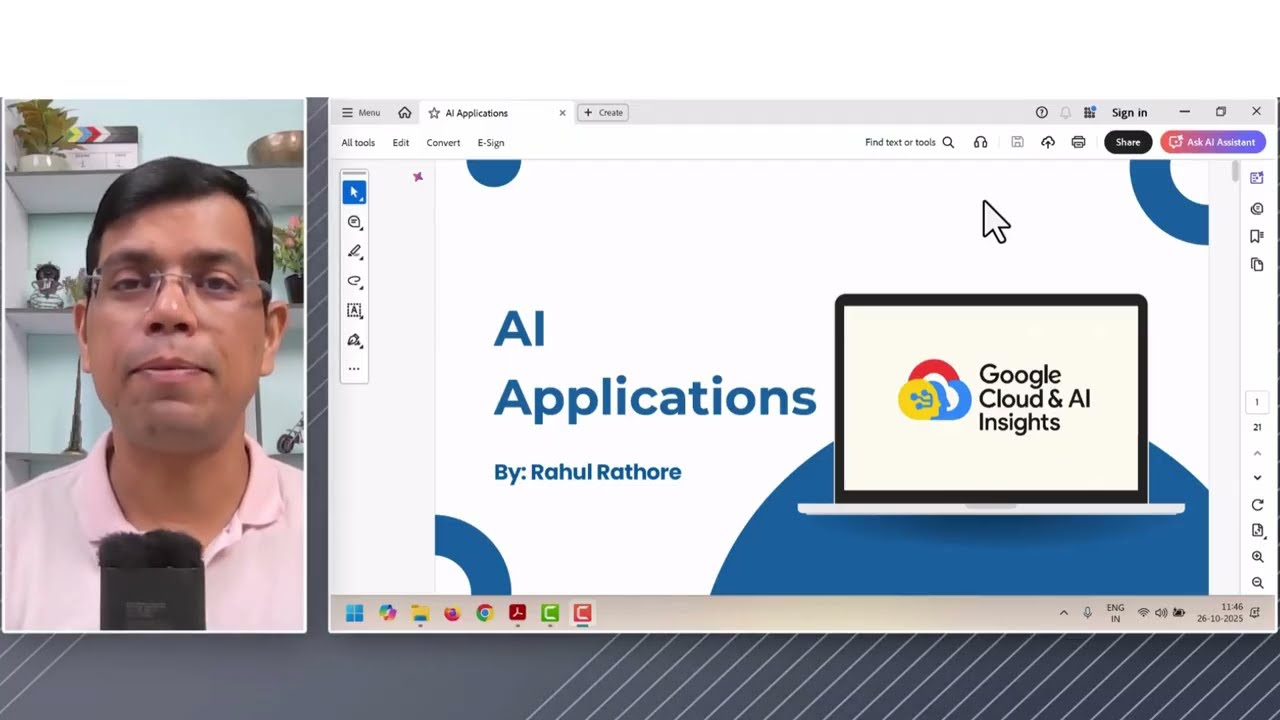Click the Sign in link

coord(1129,113)
